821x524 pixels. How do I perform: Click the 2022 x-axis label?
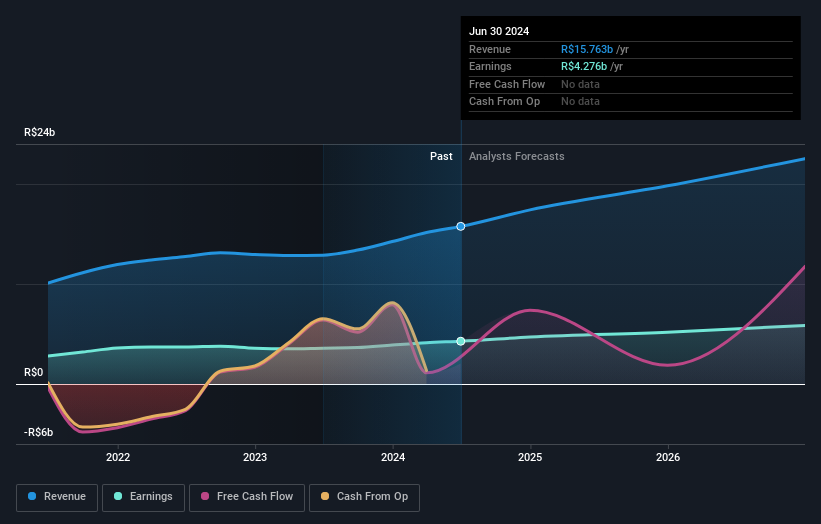(118, 457)
